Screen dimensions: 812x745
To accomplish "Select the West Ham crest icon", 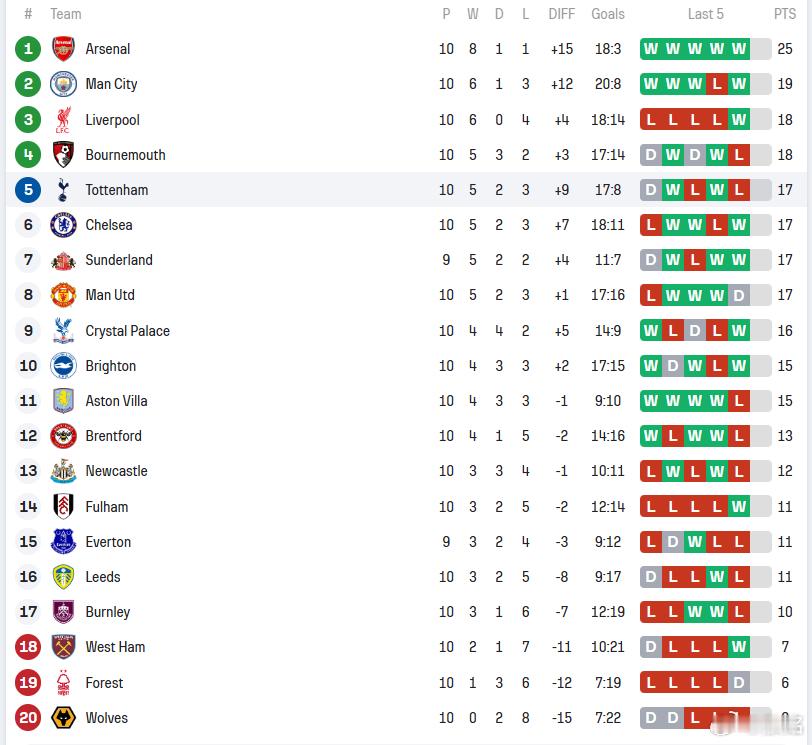I will click(63, 647).
